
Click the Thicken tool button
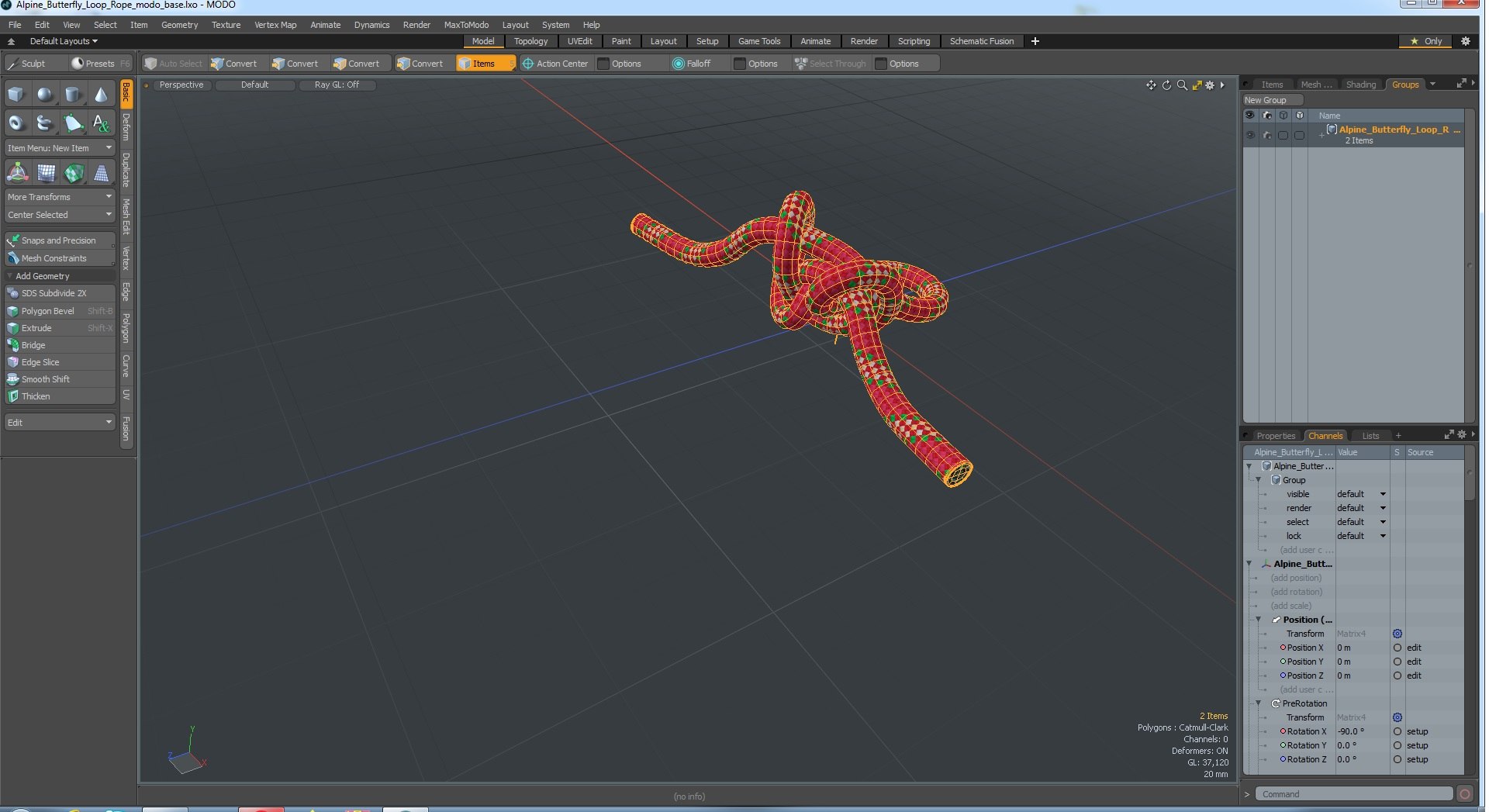(x=60, y=396)
